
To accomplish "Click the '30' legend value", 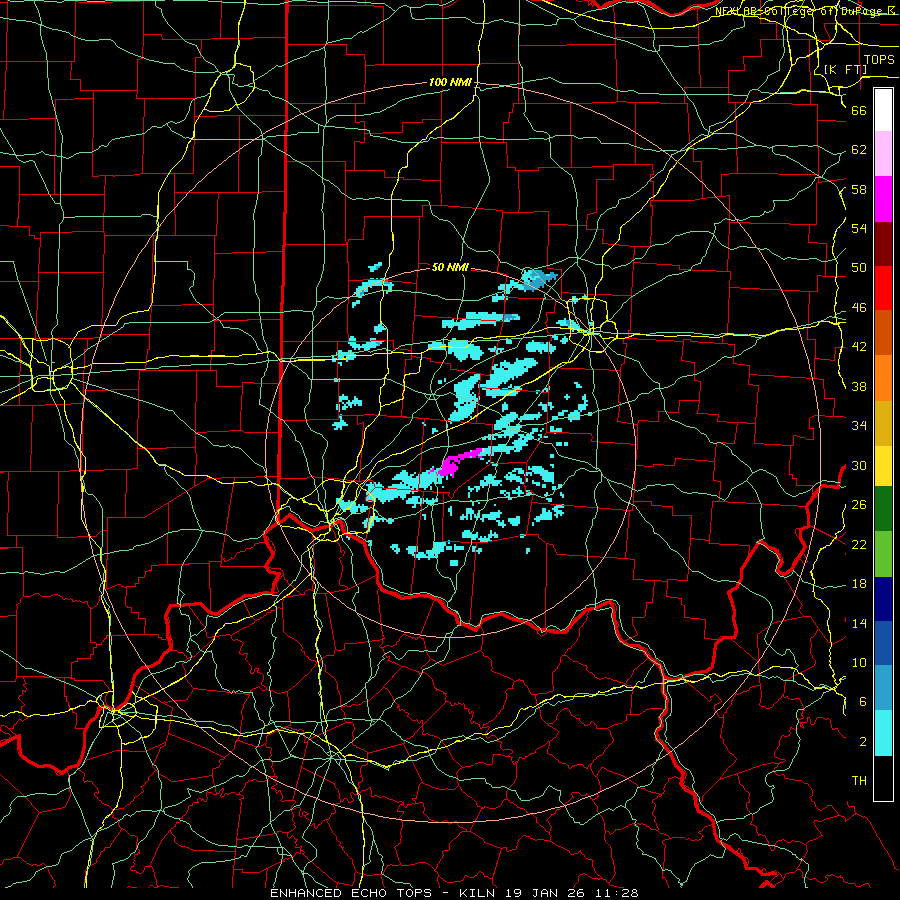I will 859,465.
